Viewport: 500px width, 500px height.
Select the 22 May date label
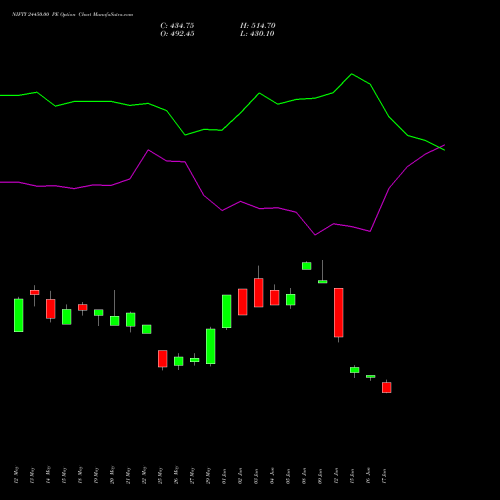pos(145,475)
